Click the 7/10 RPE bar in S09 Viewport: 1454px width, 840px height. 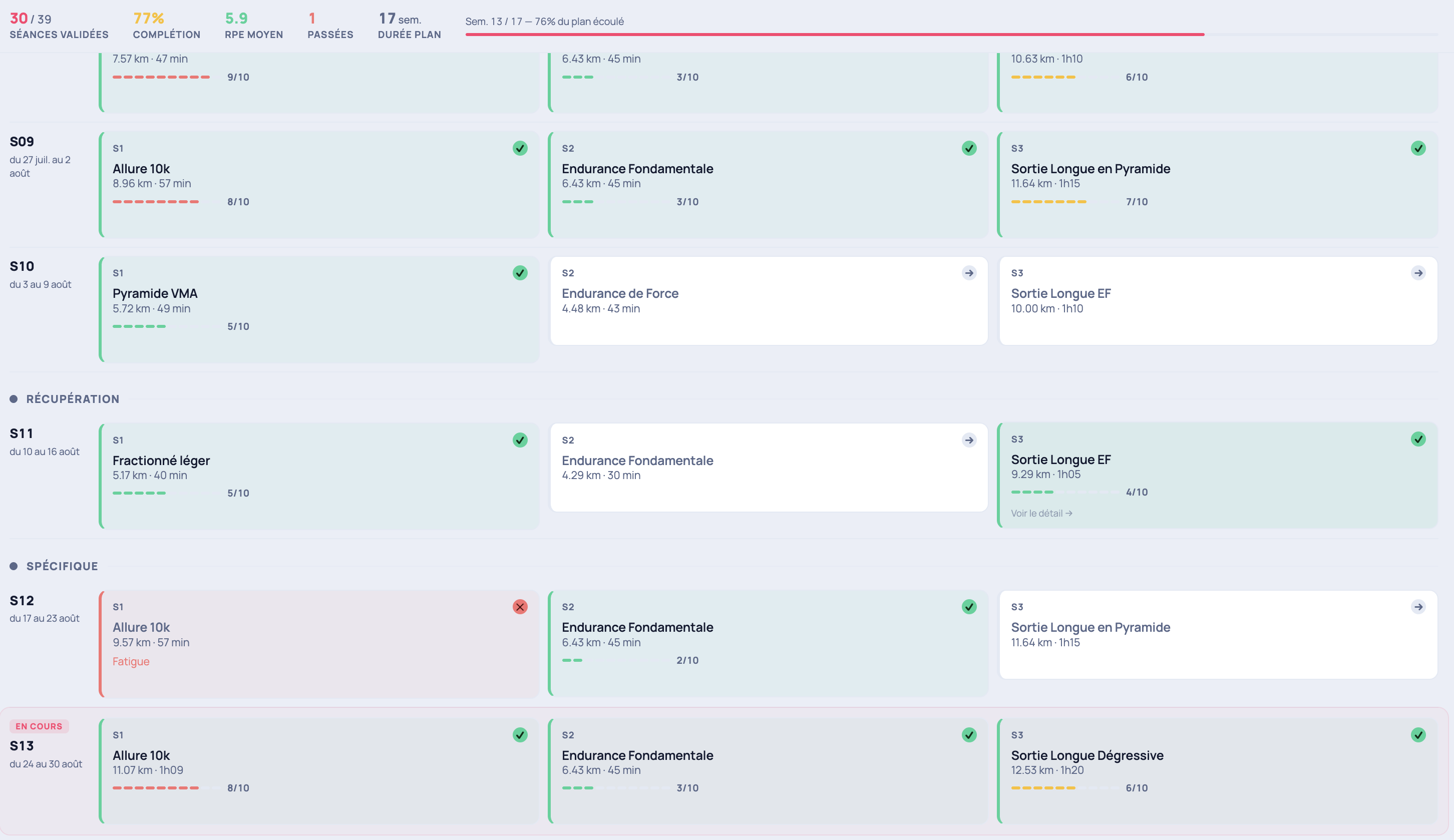coord(1065,202)
